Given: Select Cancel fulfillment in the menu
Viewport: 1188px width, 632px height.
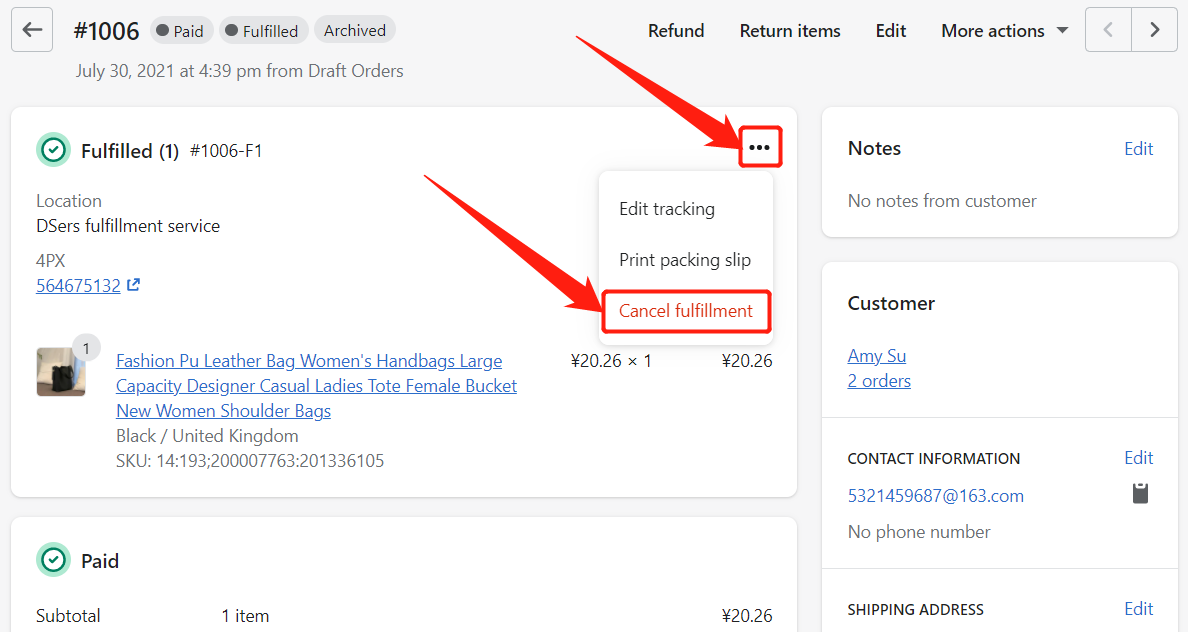Looking at the screenshot, I should [686, 311].
